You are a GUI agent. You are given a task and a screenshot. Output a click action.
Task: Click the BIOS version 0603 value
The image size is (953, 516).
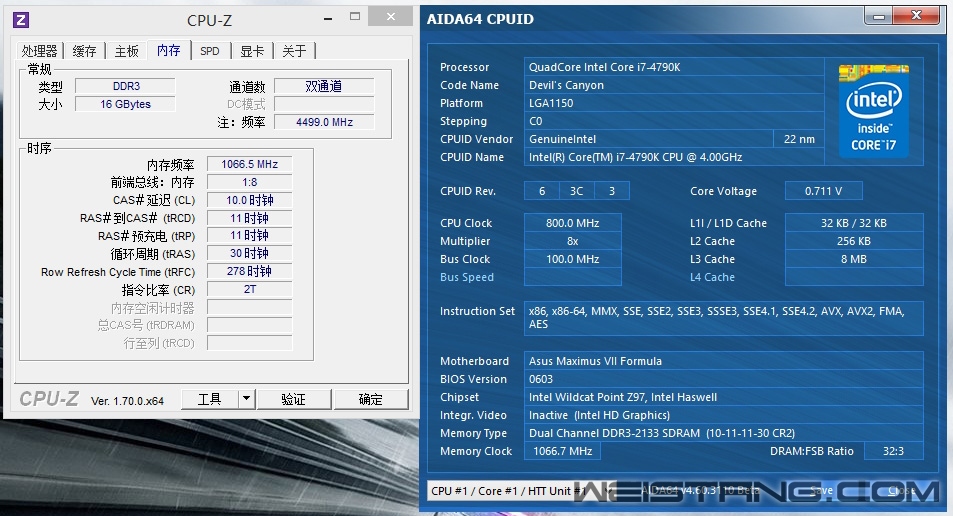(x=723, y=379)
